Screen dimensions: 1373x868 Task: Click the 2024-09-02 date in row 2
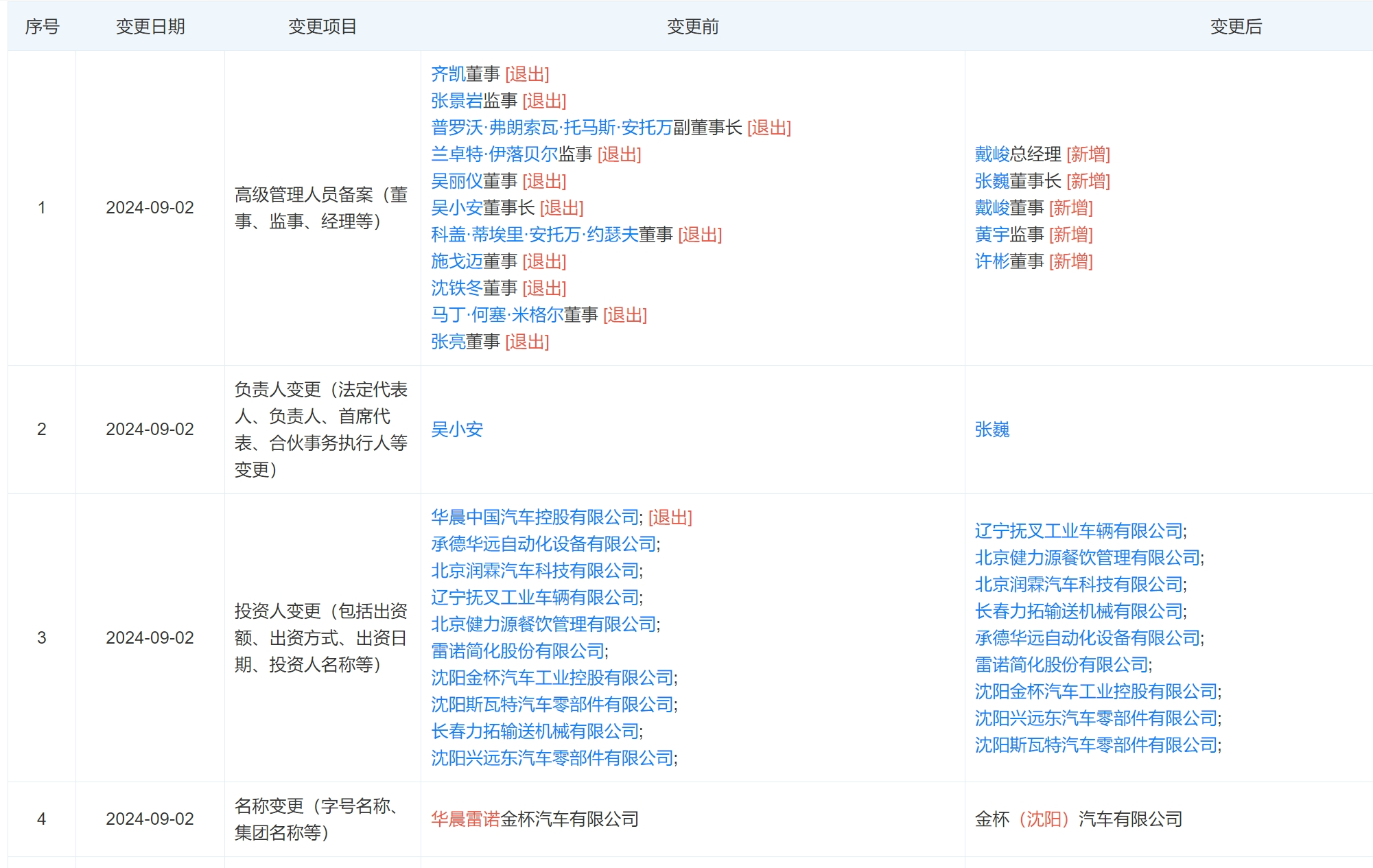[x=150, y=429]
